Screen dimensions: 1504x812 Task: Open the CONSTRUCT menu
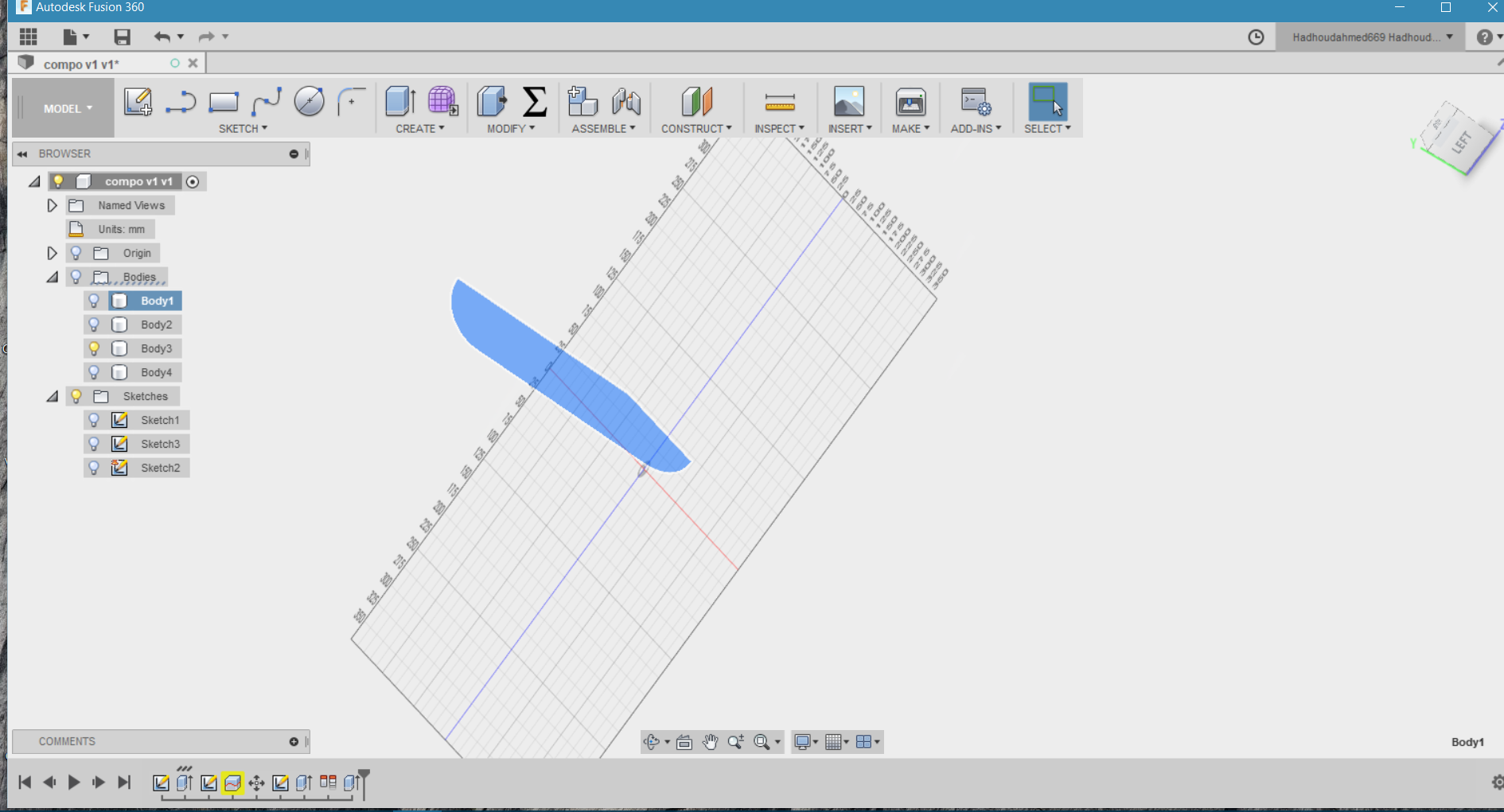[696, 129]
